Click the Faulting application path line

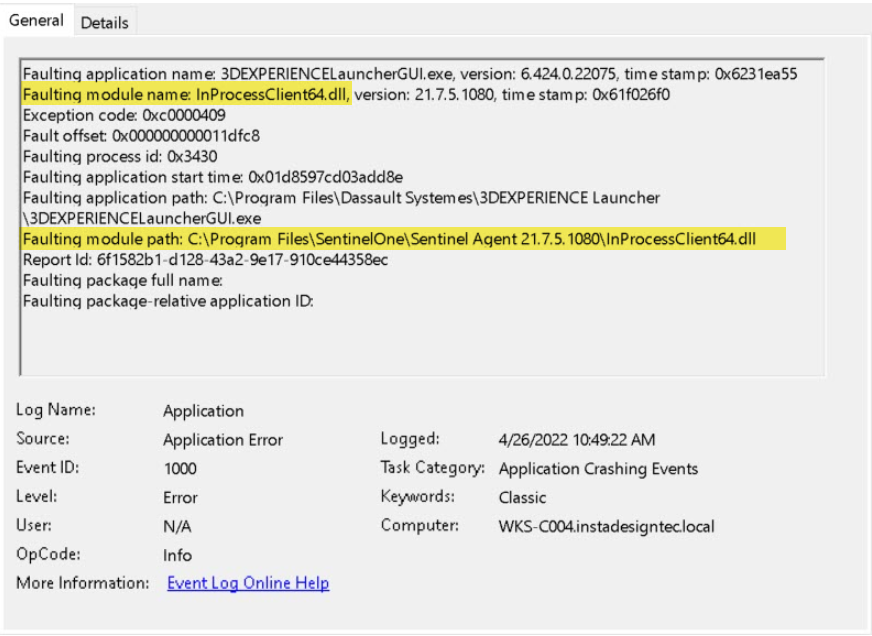tap(341, 197)
